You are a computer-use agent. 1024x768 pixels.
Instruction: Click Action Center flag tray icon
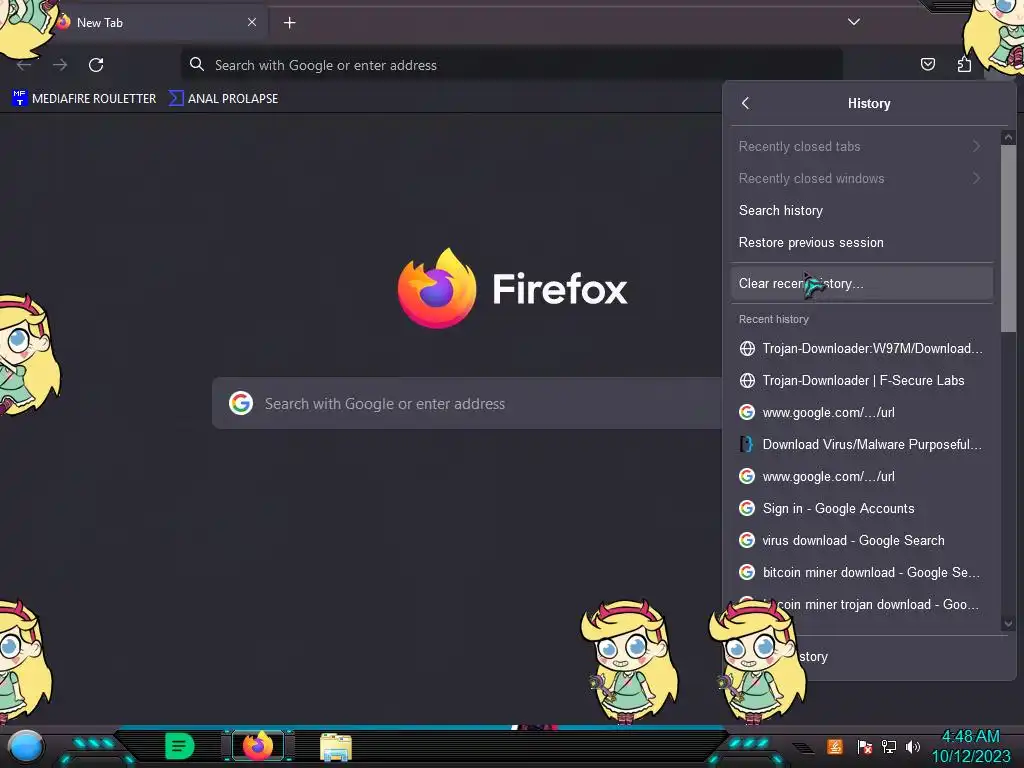click(x=865, y=746)
